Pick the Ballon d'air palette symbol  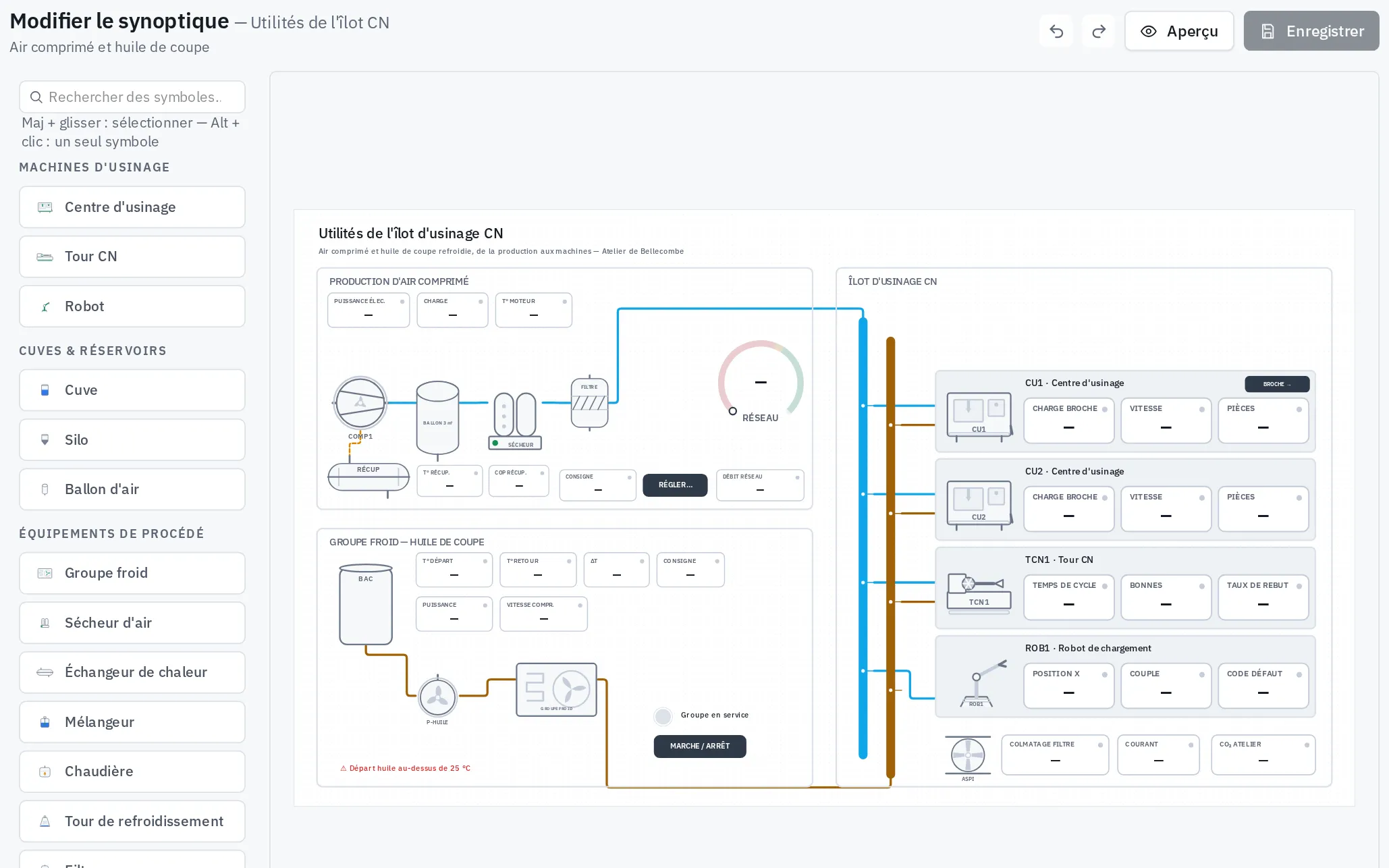[x=132, y=489]
